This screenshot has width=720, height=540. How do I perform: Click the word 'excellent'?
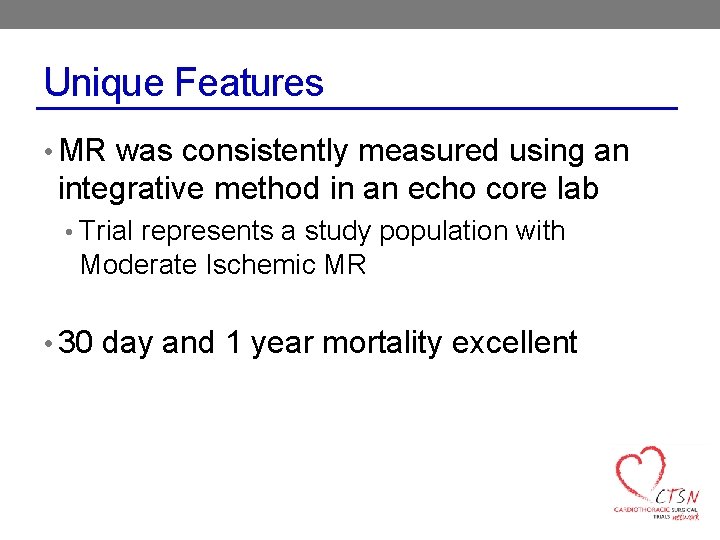coord(514,343)
